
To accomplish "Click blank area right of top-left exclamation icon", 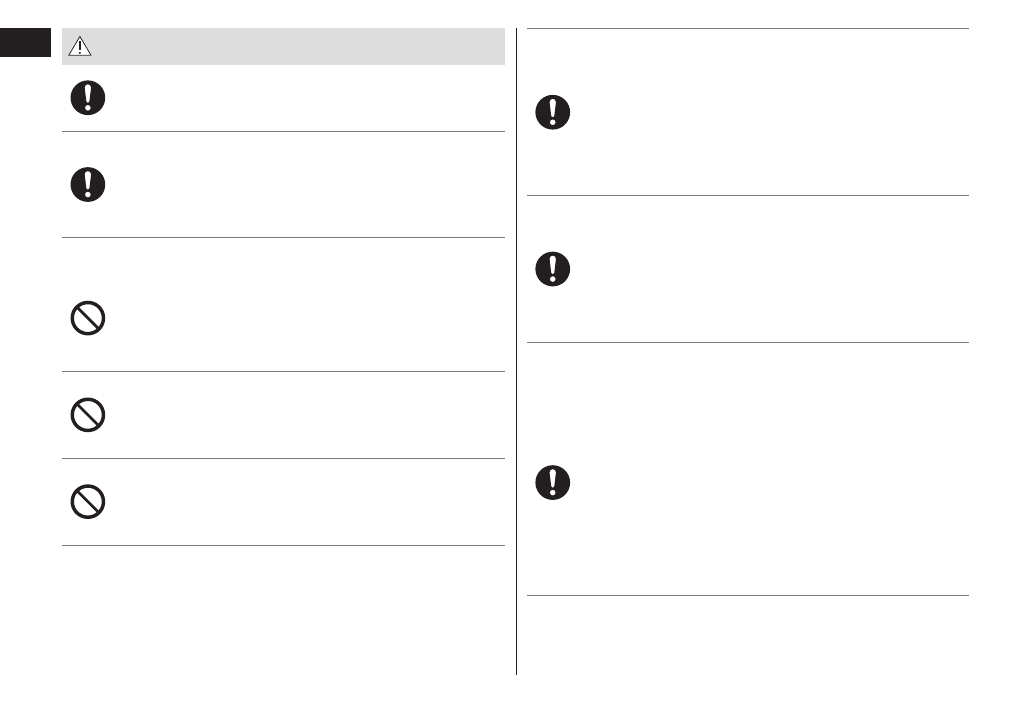I will [300, 98].
